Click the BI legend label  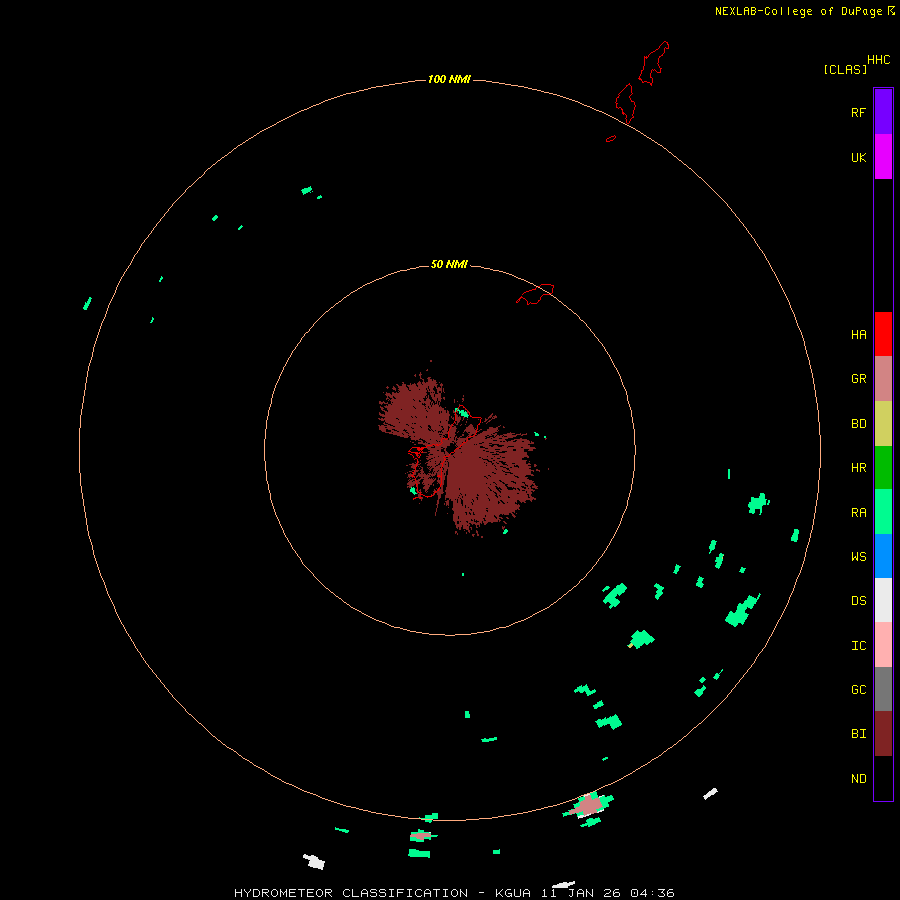(x=858, y=734)
